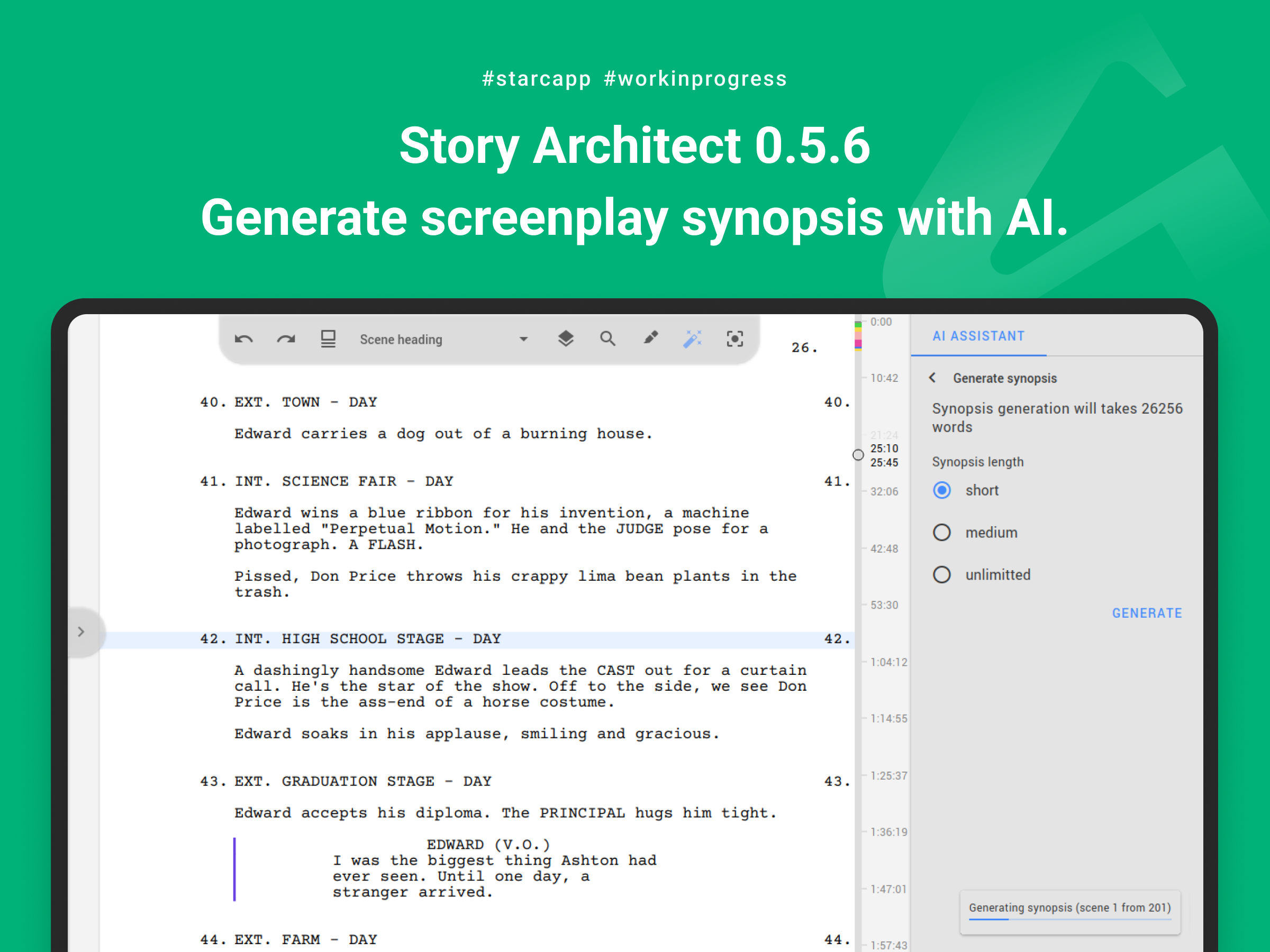Jump to 1:36:19 on the timeline
The image size is (1270, 952).
coord(889,832)
